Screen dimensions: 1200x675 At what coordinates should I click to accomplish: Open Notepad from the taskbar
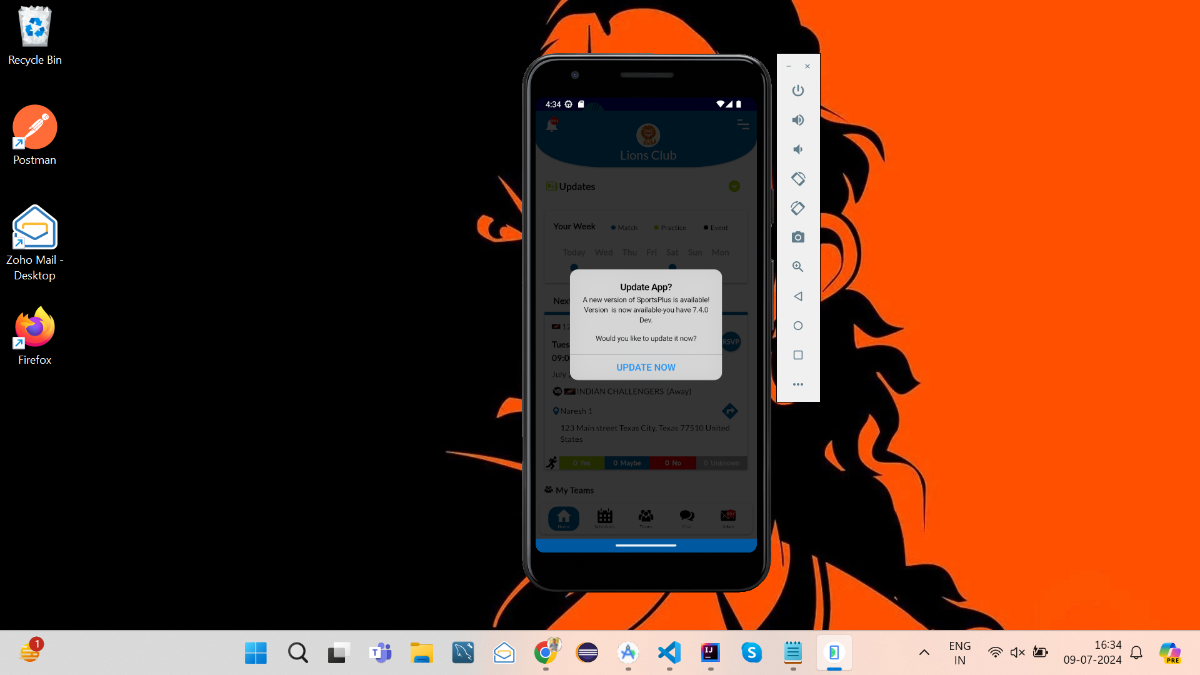[x=793, y=653]
